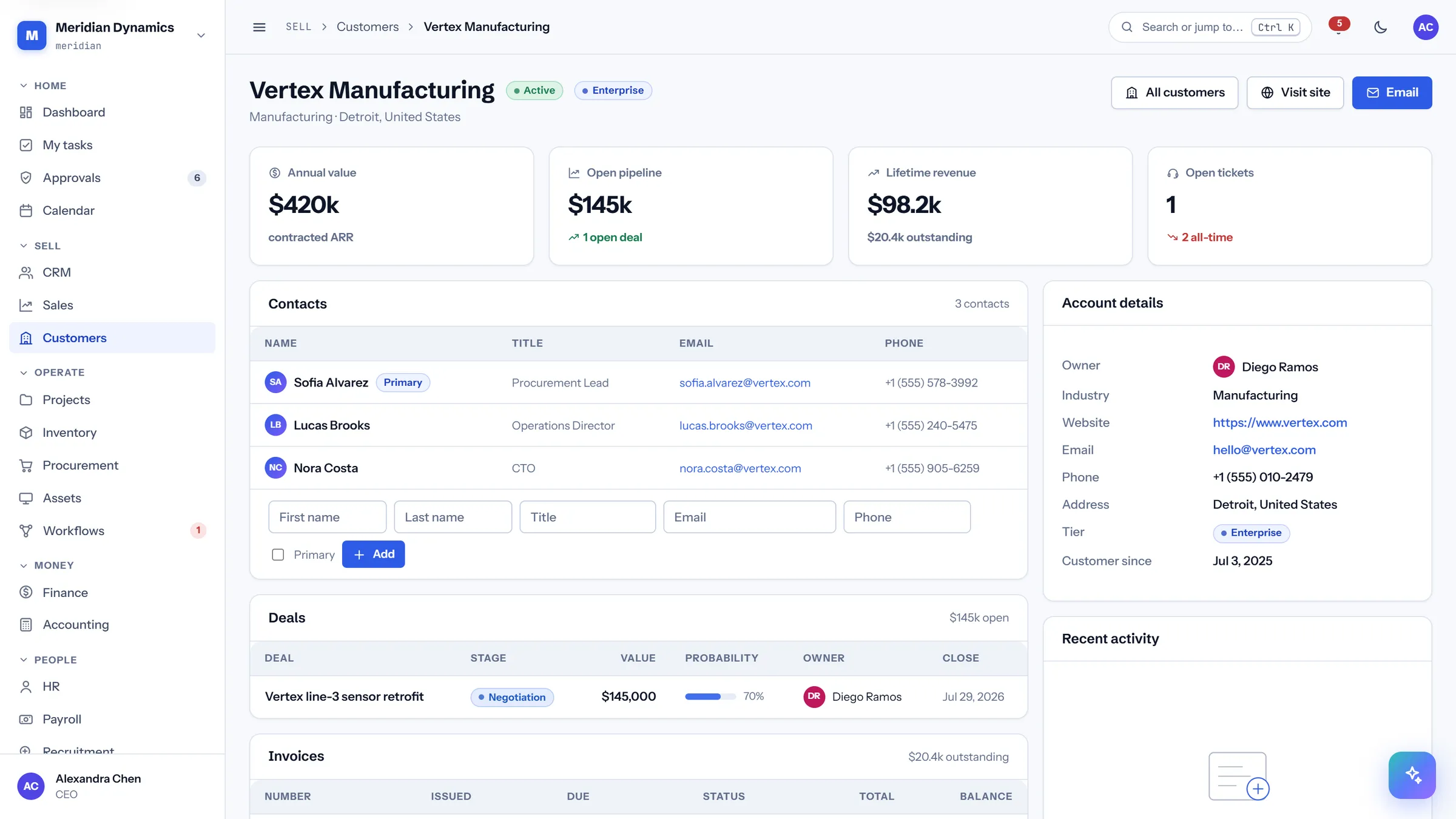Open Calendar in the sidebar
This screenshot has width=1456, height=819.
click(112, 211)
